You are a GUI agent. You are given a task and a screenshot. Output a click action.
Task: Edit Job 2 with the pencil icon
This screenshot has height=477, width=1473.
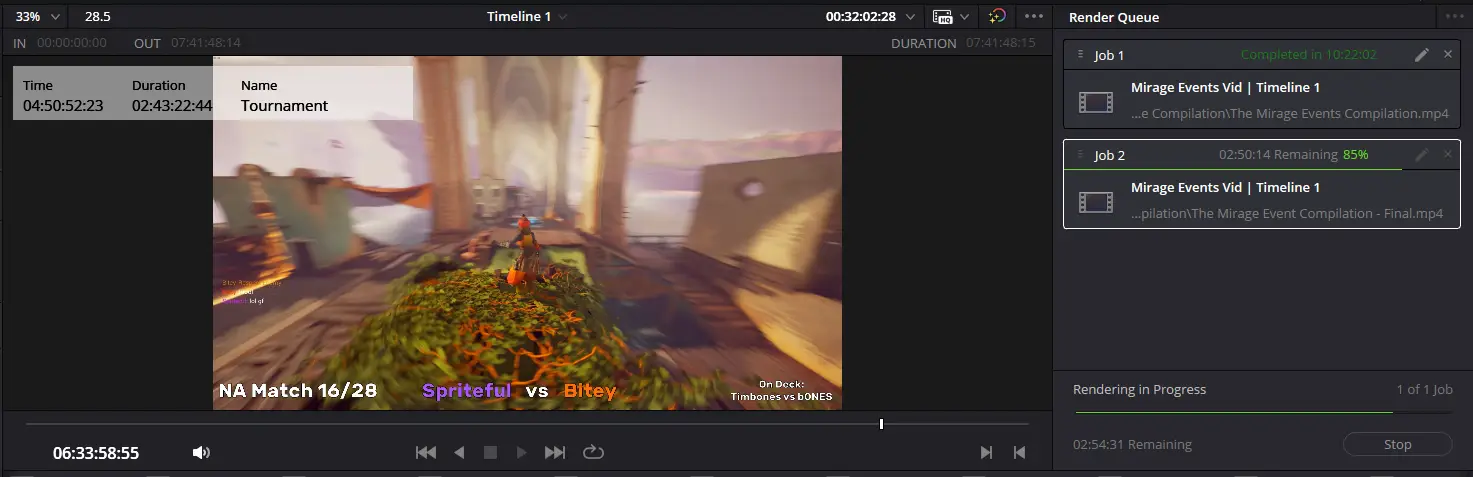(1422, 155)
